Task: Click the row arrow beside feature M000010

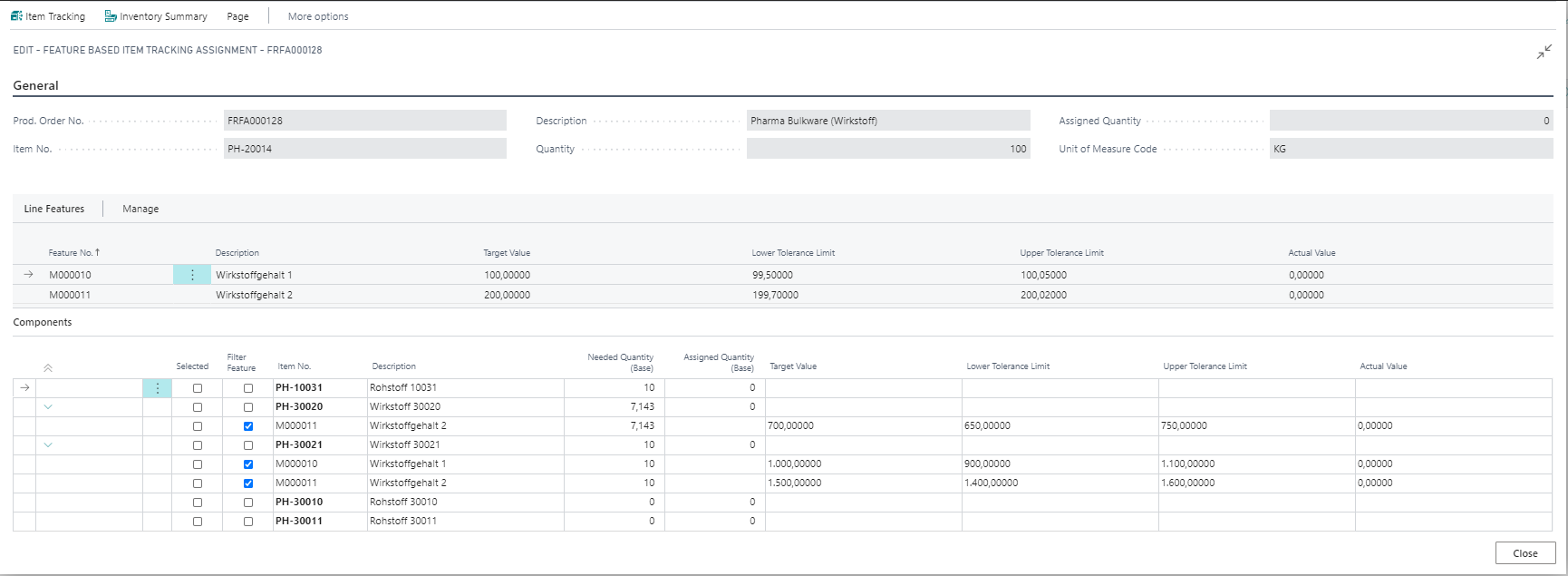Action: tap(28, 274)
